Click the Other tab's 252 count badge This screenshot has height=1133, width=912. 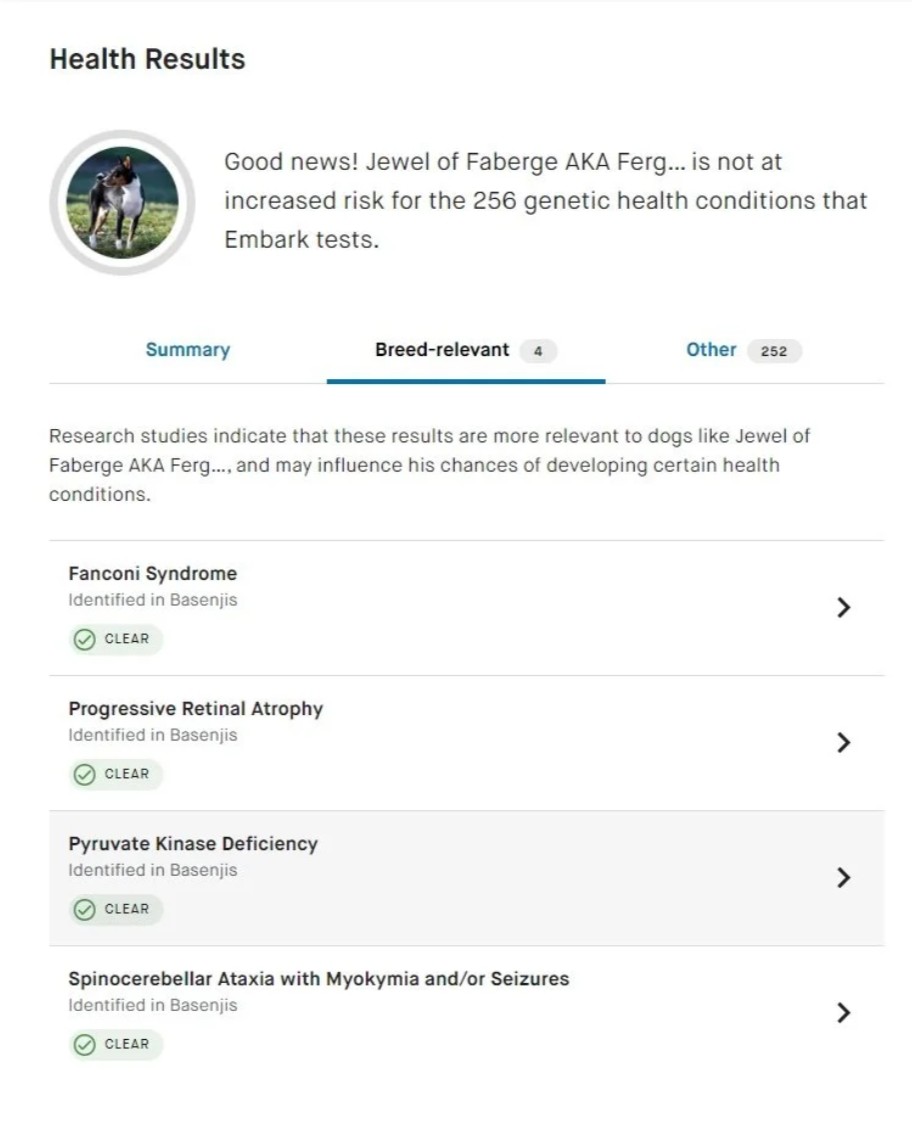point(774,351)
